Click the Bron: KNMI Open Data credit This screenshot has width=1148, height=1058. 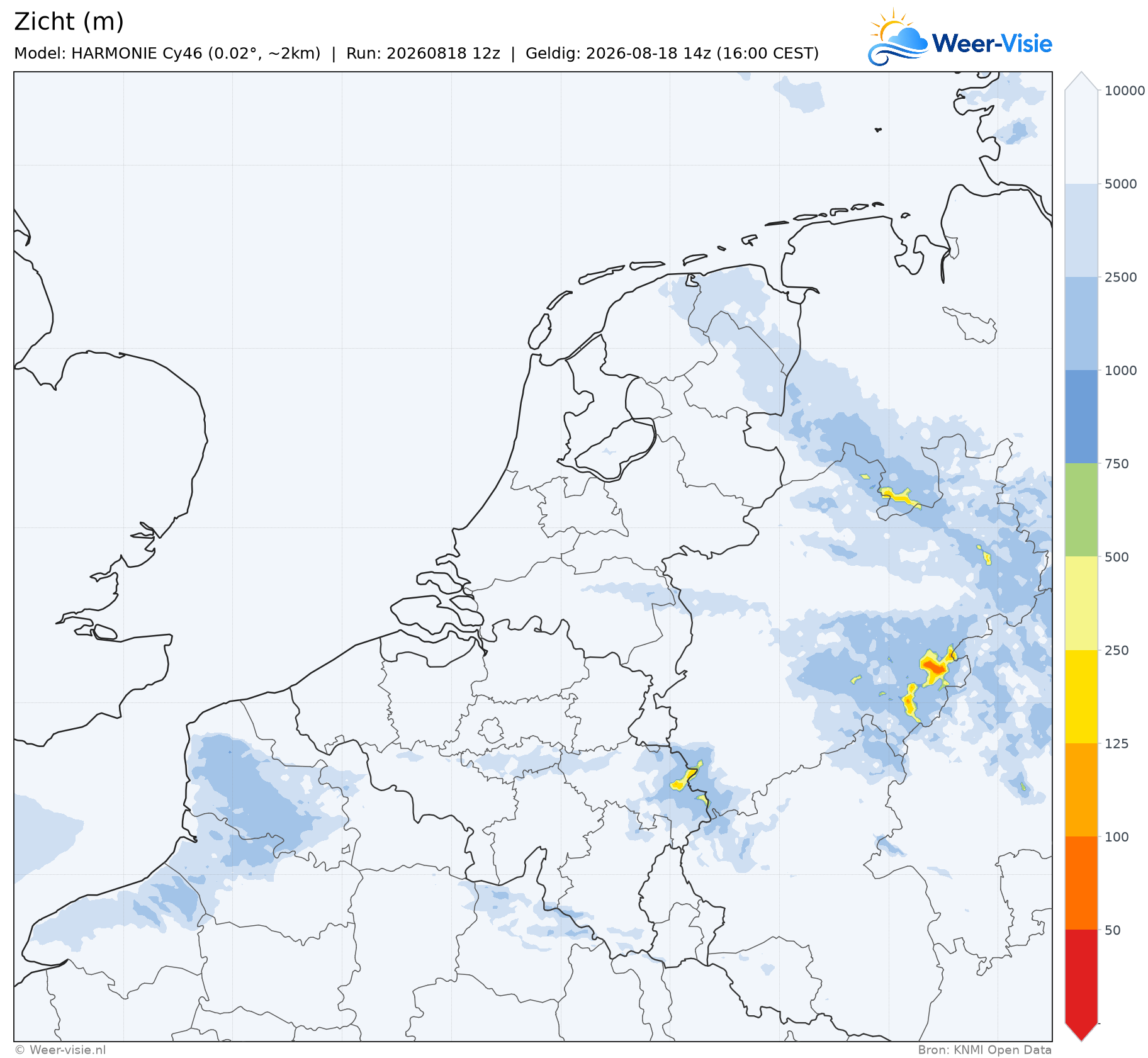point(984,1050)
